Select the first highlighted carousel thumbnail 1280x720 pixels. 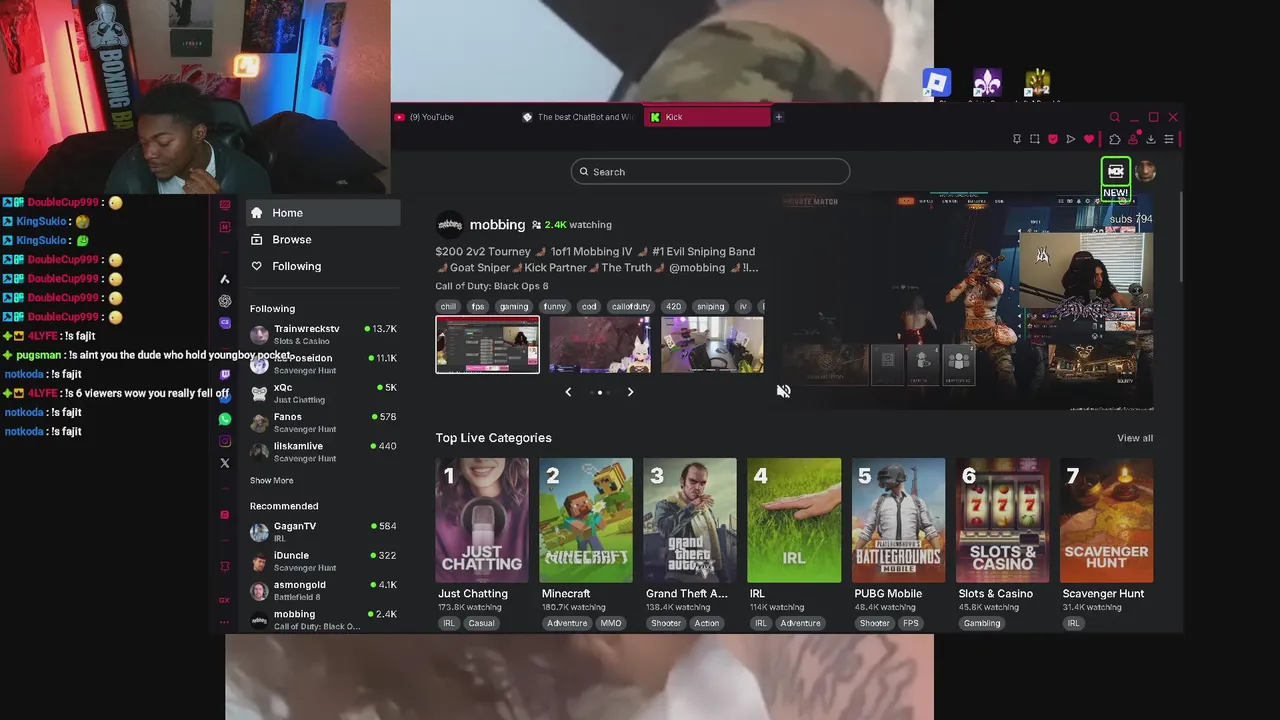(487, 345)
